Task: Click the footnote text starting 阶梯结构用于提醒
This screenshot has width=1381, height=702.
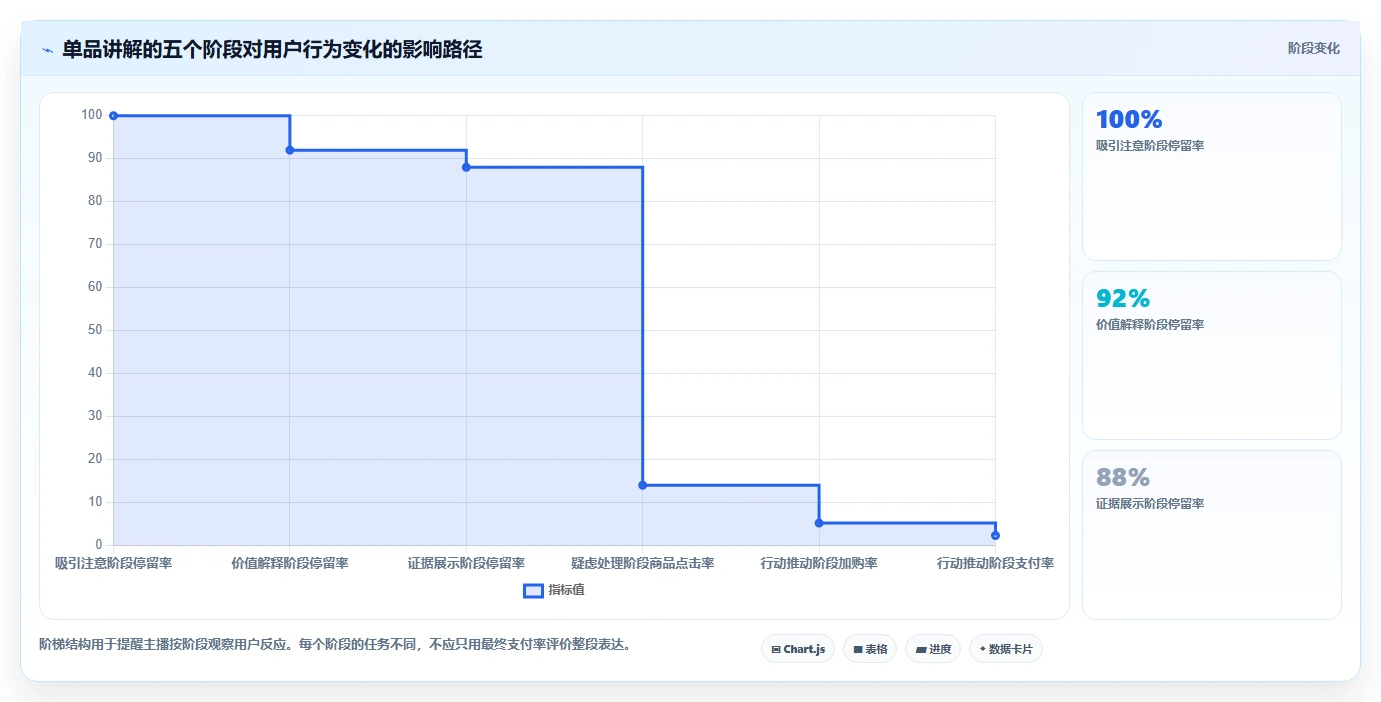Action: [335, 644]
